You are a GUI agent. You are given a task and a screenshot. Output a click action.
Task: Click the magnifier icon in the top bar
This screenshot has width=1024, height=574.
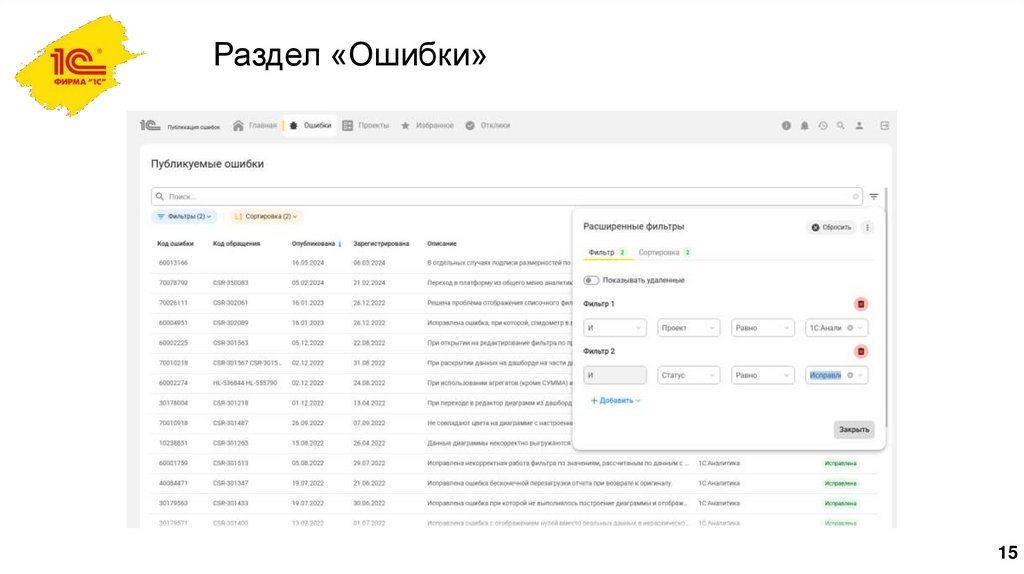[841, 125]
